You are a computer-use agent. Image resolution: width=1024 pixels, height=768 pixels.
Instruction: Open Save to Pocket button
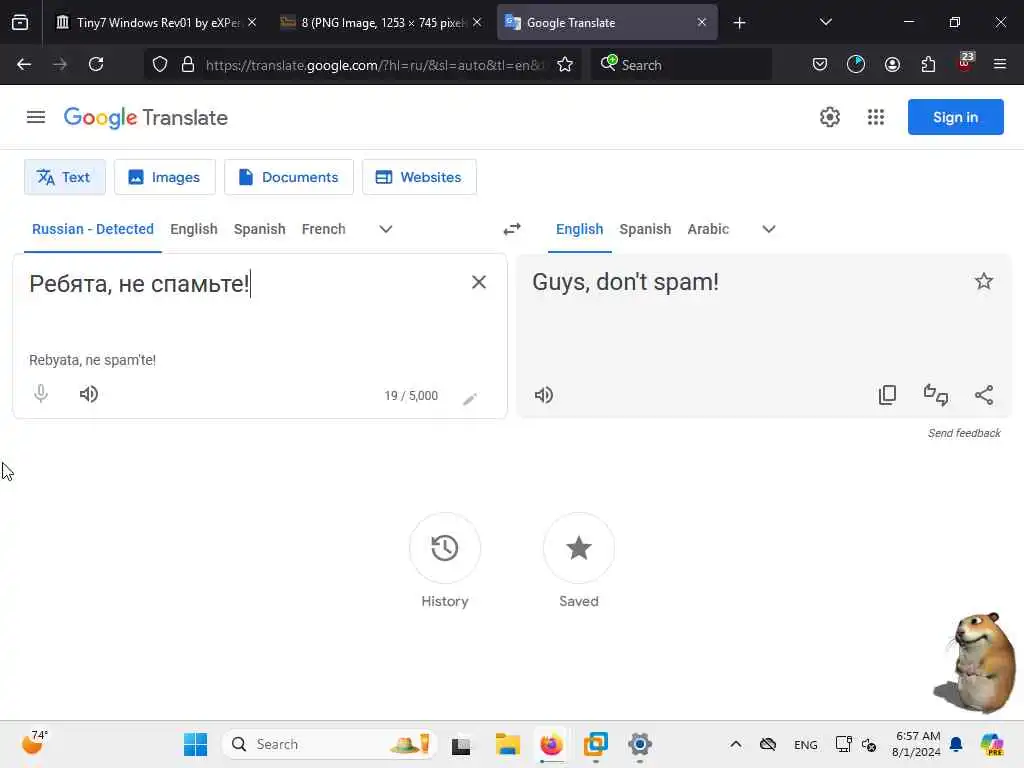(820, 65)
